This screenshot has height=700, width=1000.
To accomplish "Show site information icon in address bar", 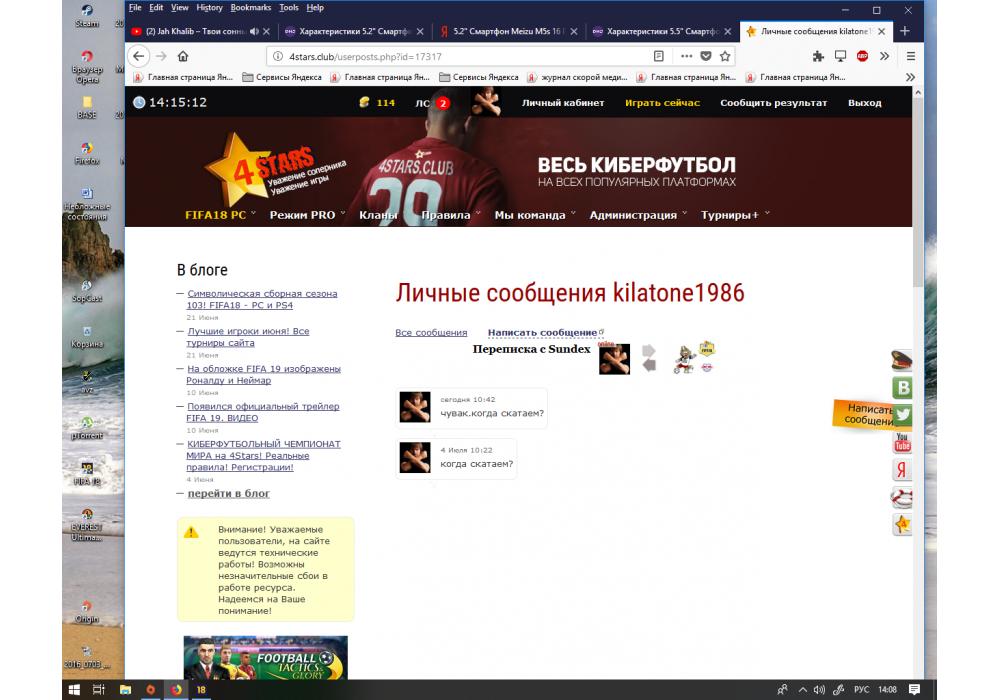I will [278, 57].
